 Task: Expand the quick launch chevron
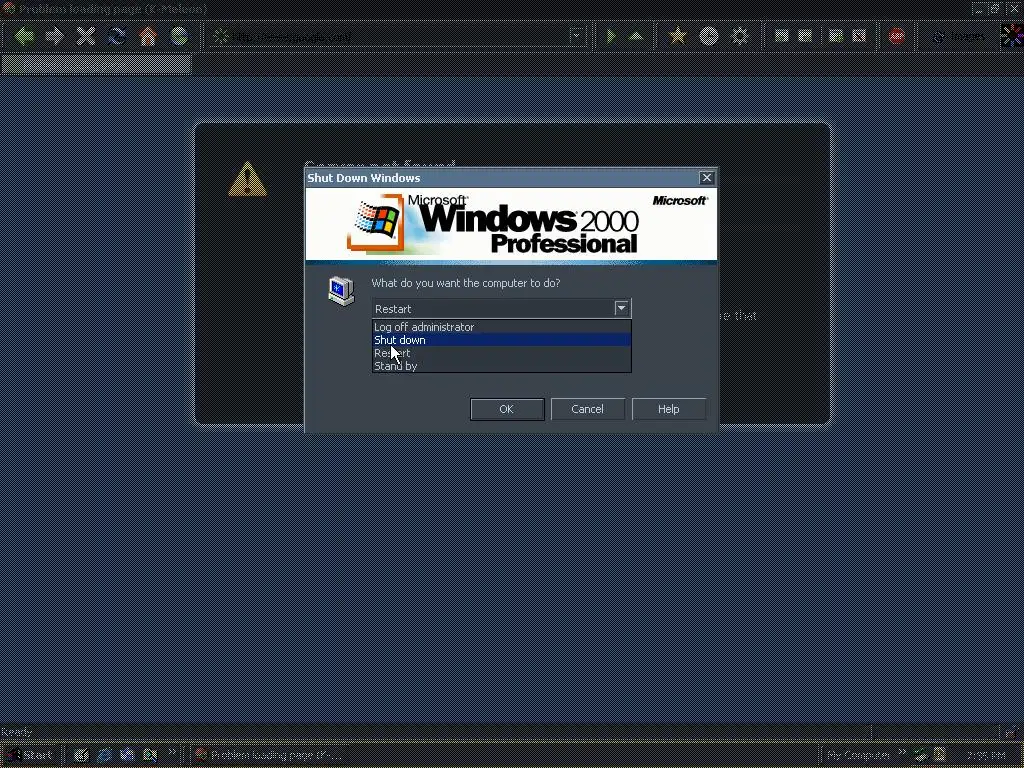click(x=172, y=752)
